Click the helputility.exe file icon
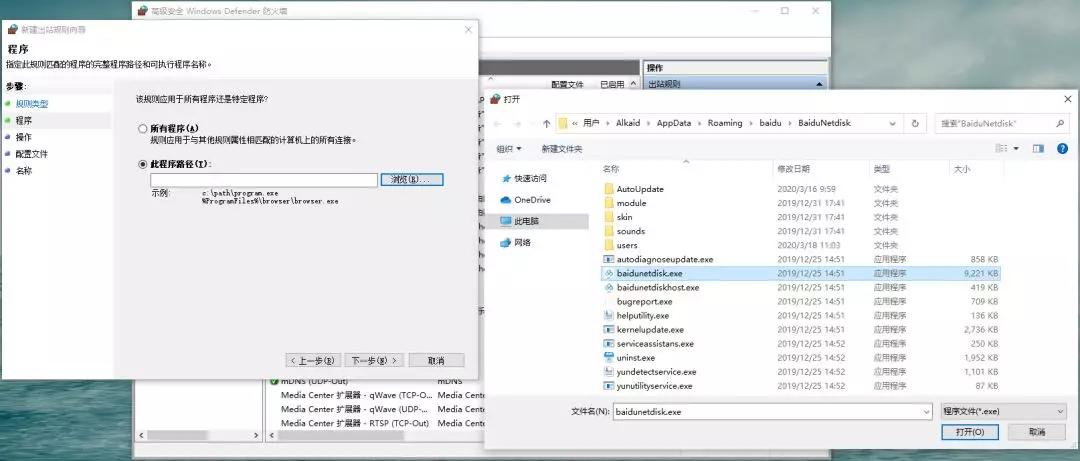 [608, 316]
